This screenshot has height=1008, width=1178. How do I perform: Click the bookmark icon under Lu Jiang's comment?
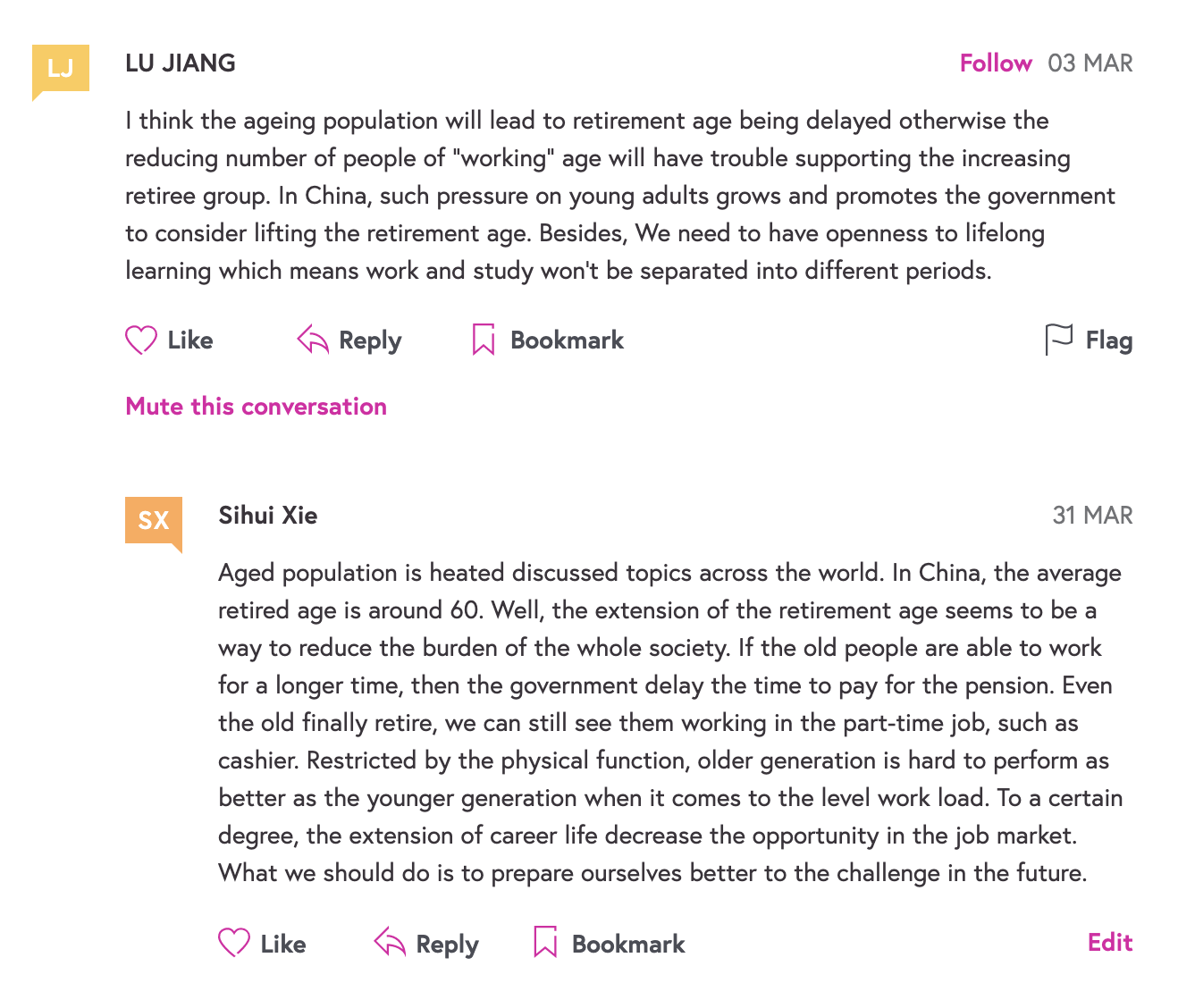point(484,340)
